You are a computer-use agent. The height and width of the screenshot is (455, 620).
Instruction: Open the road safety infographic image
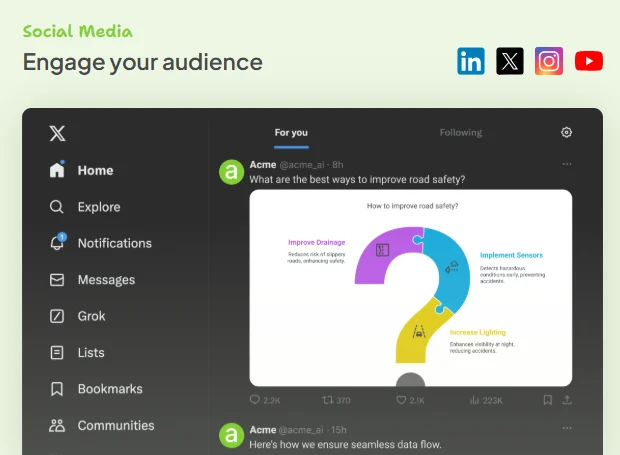pyautogui.click(x=410, y=288)
